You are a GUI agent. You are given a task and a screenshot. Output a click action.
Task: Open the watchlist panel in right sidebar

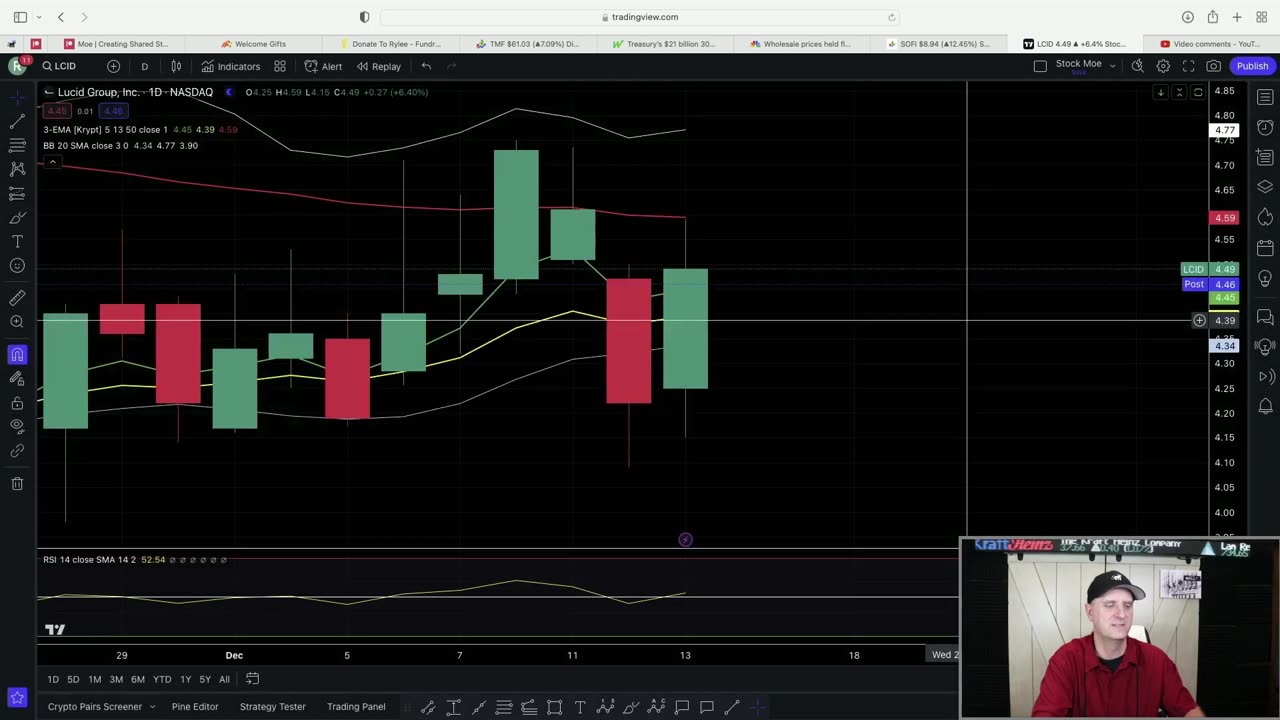pyautogui.click(x=1265, y=98)
